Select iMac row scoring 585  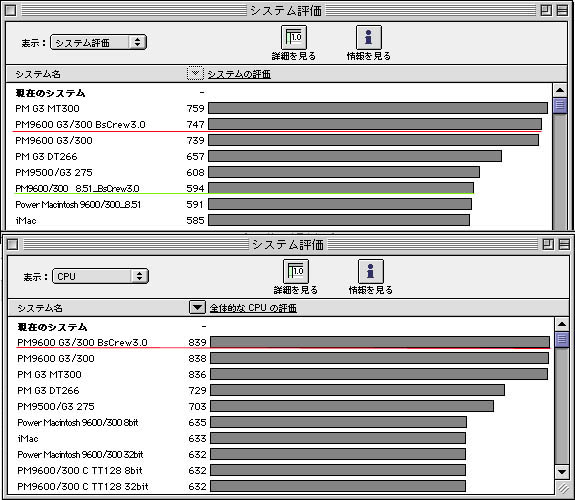point(279,220)
